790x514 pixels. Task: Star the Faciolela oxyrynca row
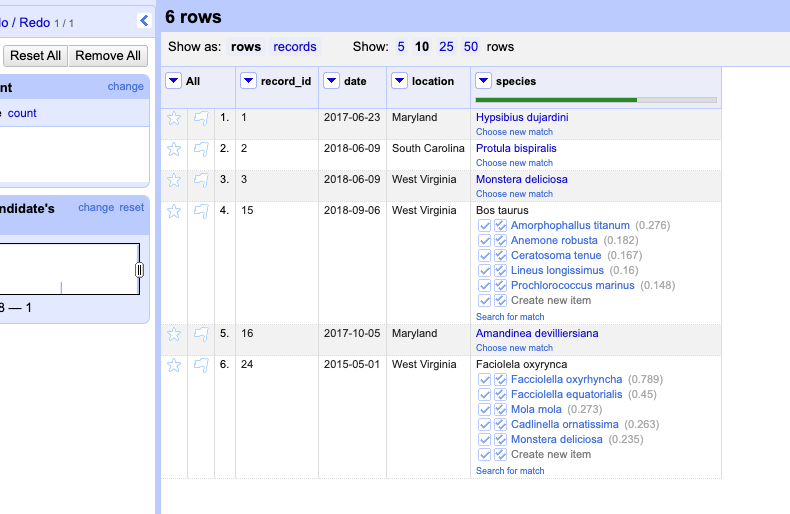(x=174, y=365)
